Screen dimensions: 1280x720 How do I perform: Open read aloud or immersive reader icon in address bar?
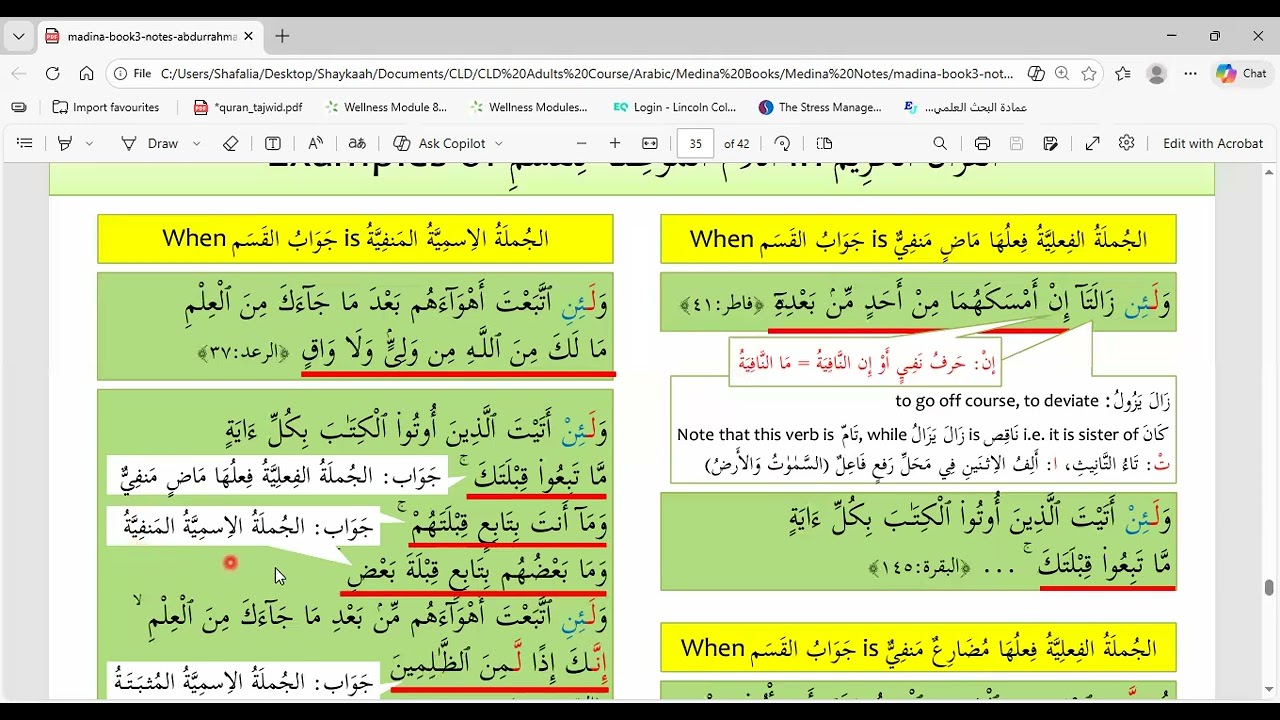coord(1036,73)
